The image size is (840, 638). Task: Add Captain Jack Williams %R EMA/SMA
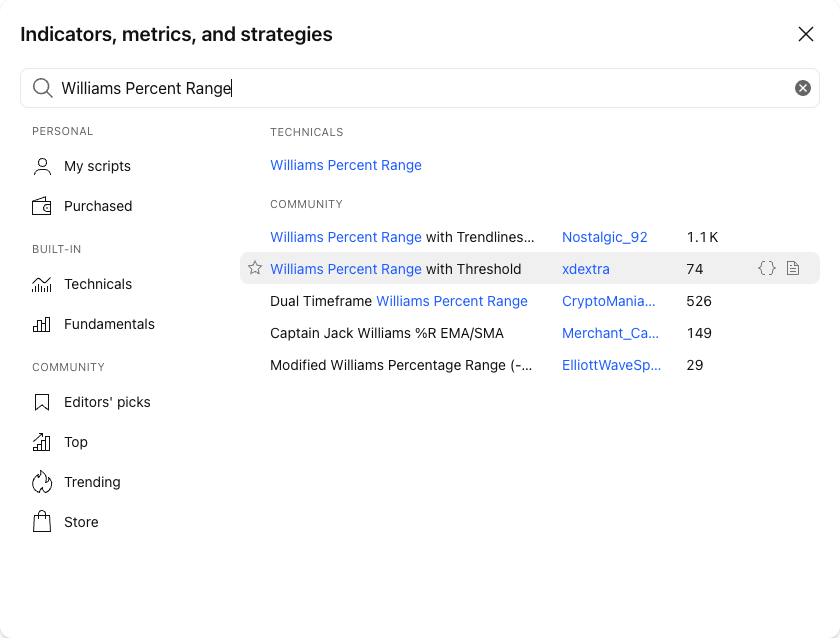(387, 333)
